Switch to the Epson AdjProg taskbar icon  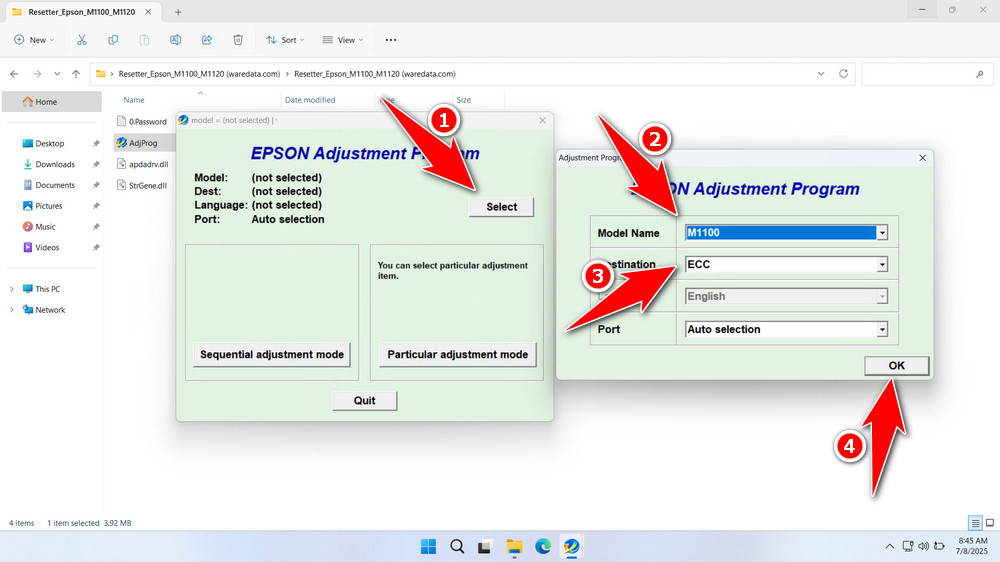point(571,547)
